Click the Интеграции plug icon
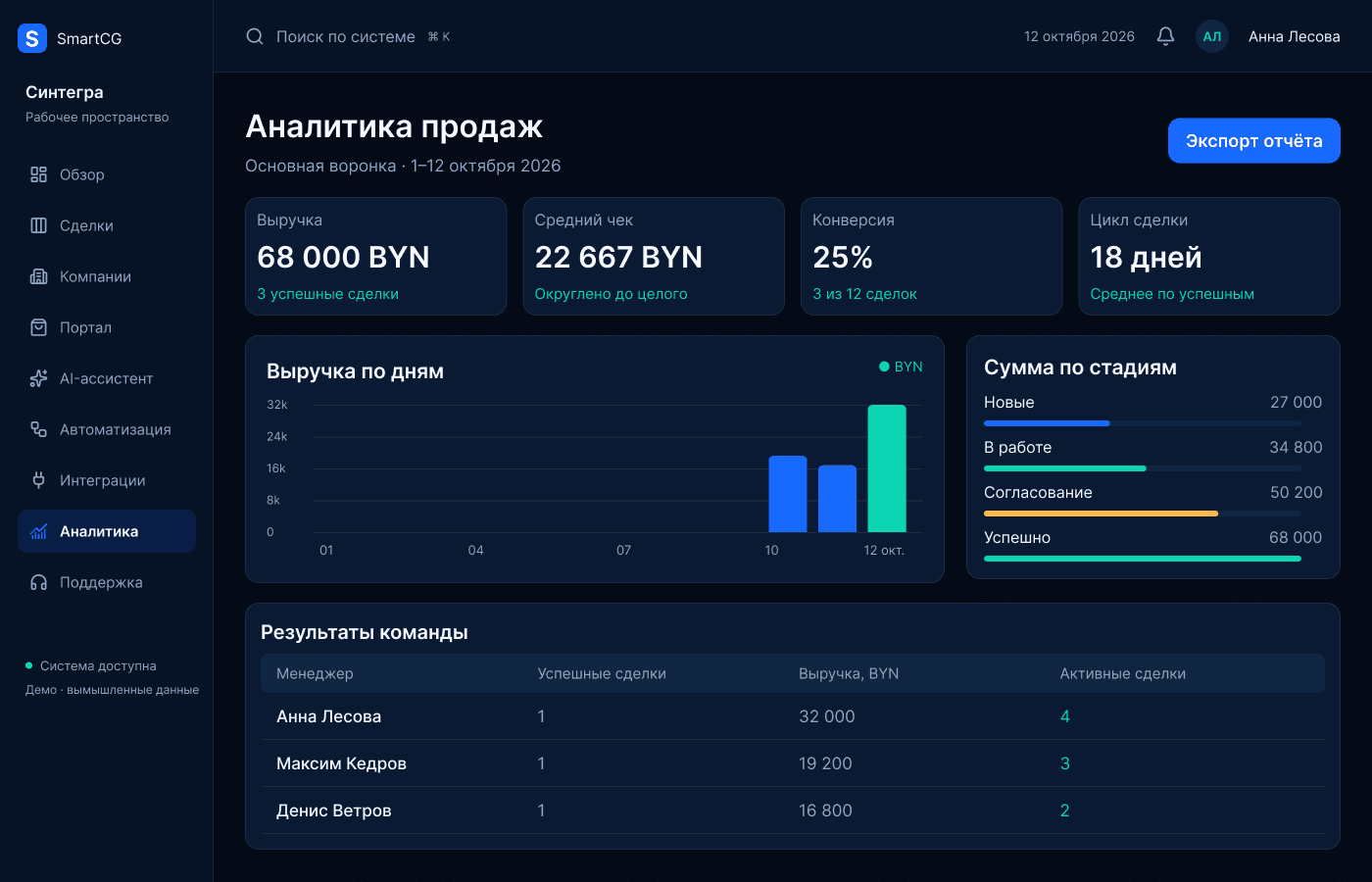 (38, 480)
